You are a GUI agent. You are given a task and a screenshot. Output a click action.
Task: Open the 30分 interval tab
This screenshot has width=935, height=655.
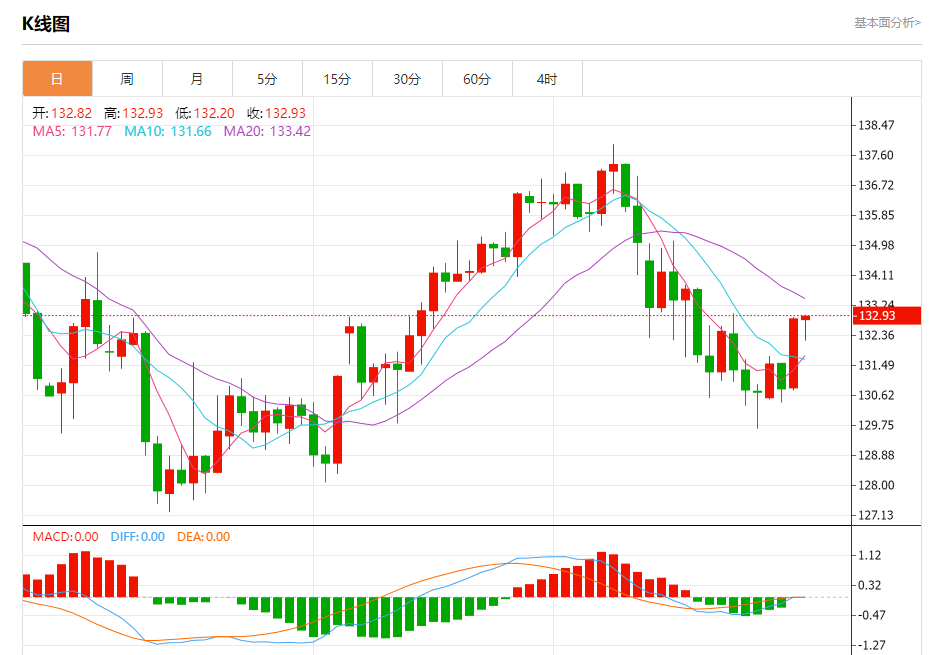(x=407, y=79)
